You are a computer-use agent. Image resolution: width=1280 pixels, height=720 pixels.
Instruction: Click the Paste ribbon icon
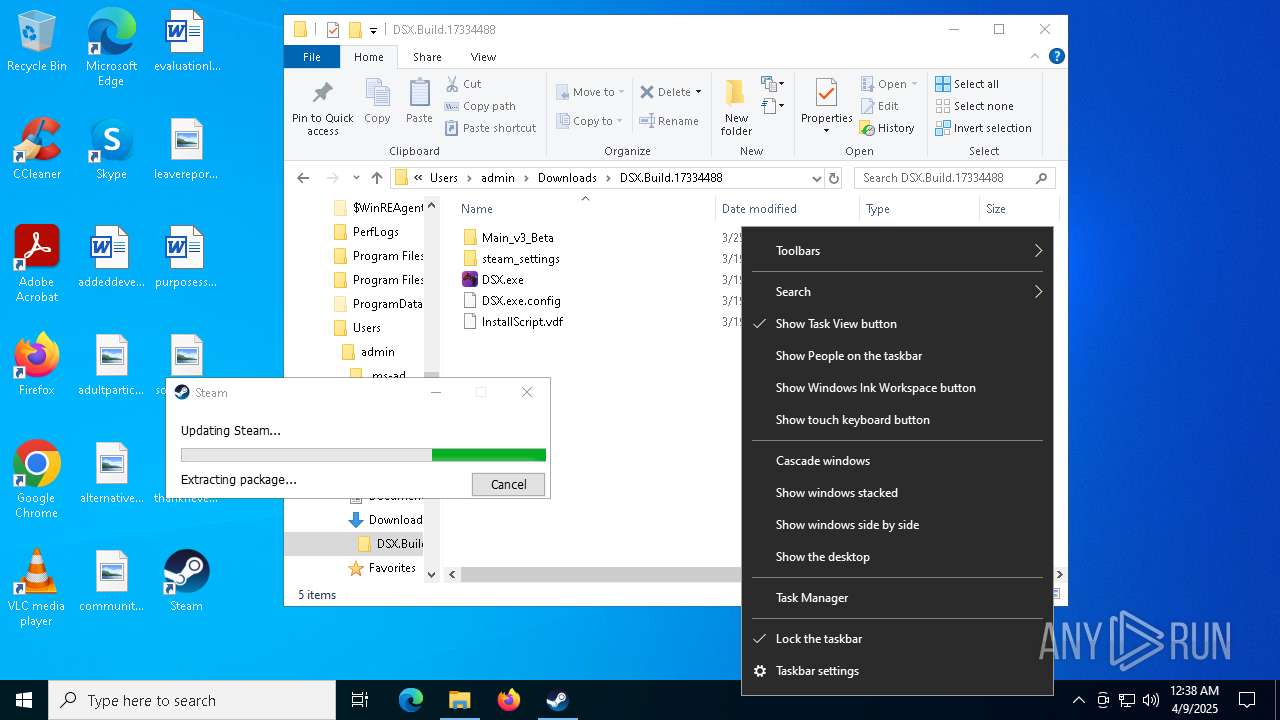point(419,101)
